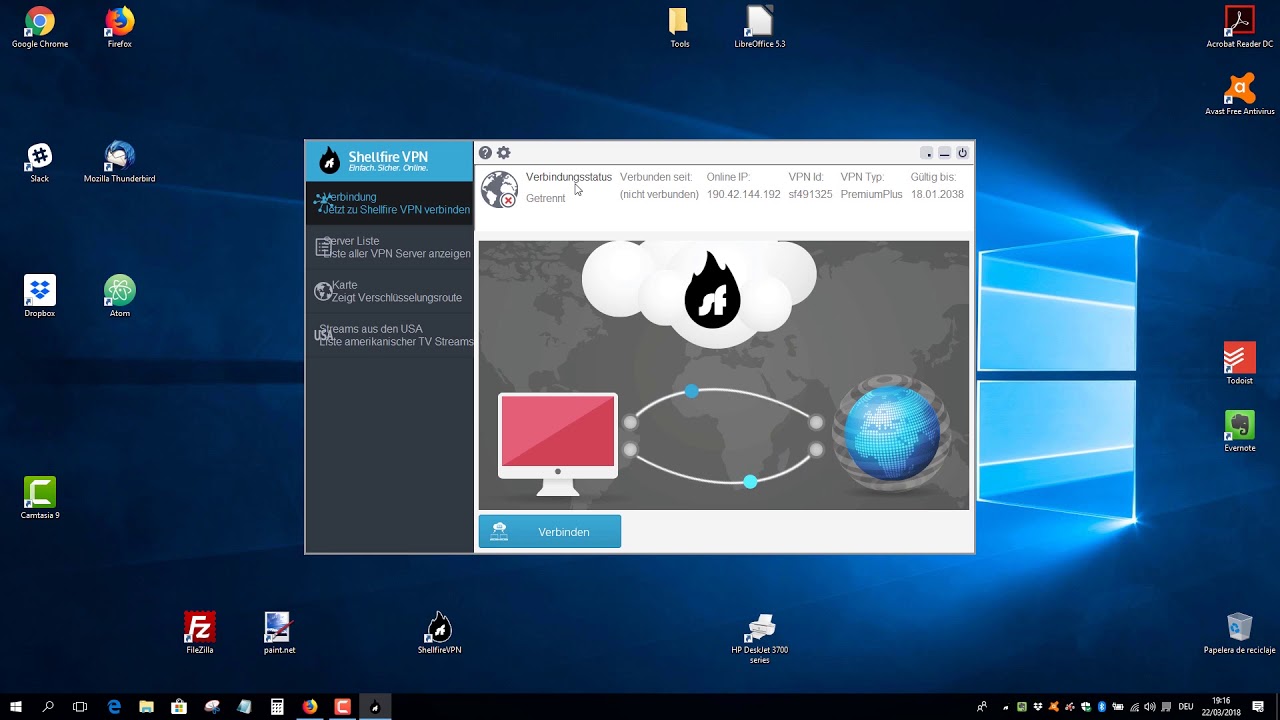The height and width of the screenshot is (720, 1280).
Task: Switch to Firefox in the taskbar
Action: click(310, 706)
